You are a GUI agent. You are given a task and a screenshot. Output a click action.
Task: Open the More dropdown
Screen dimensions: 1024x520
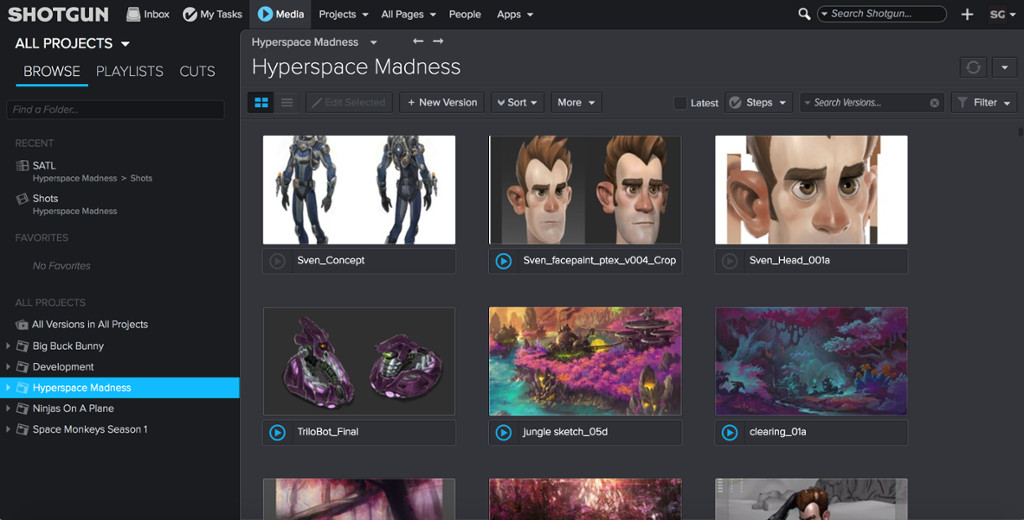click(576, 103)
